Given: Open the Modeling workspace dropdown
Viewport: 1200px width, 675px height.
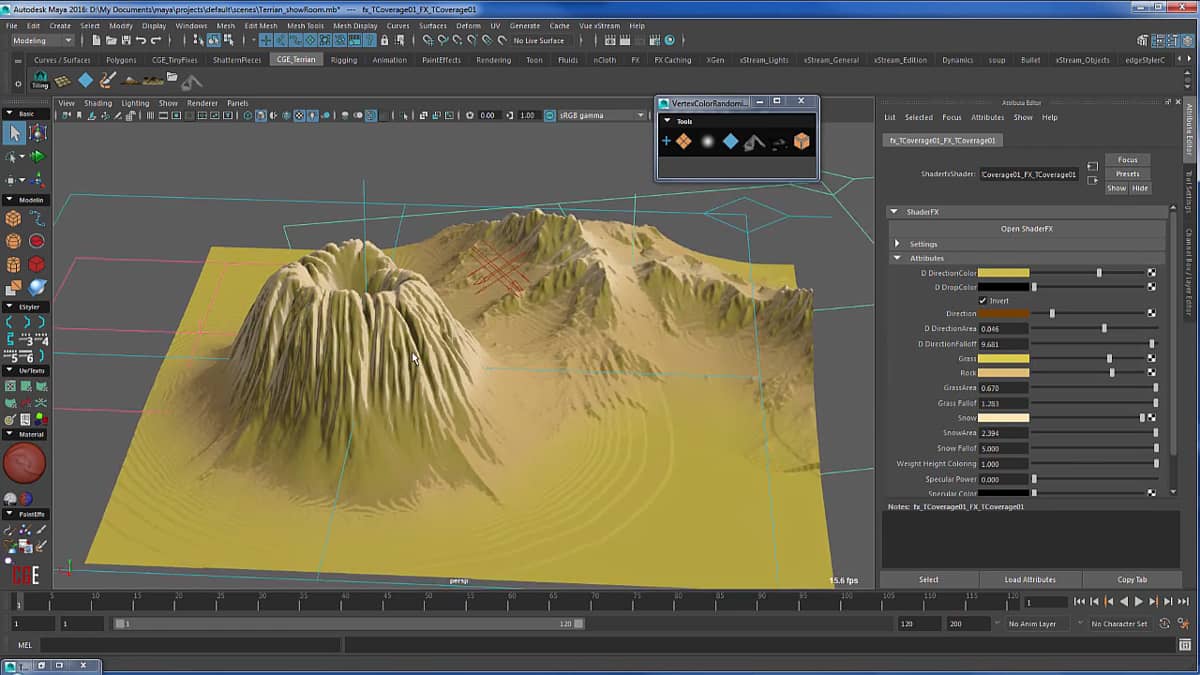Looking at the screenshot, I should pyautogui.click(x=42, y=41).
